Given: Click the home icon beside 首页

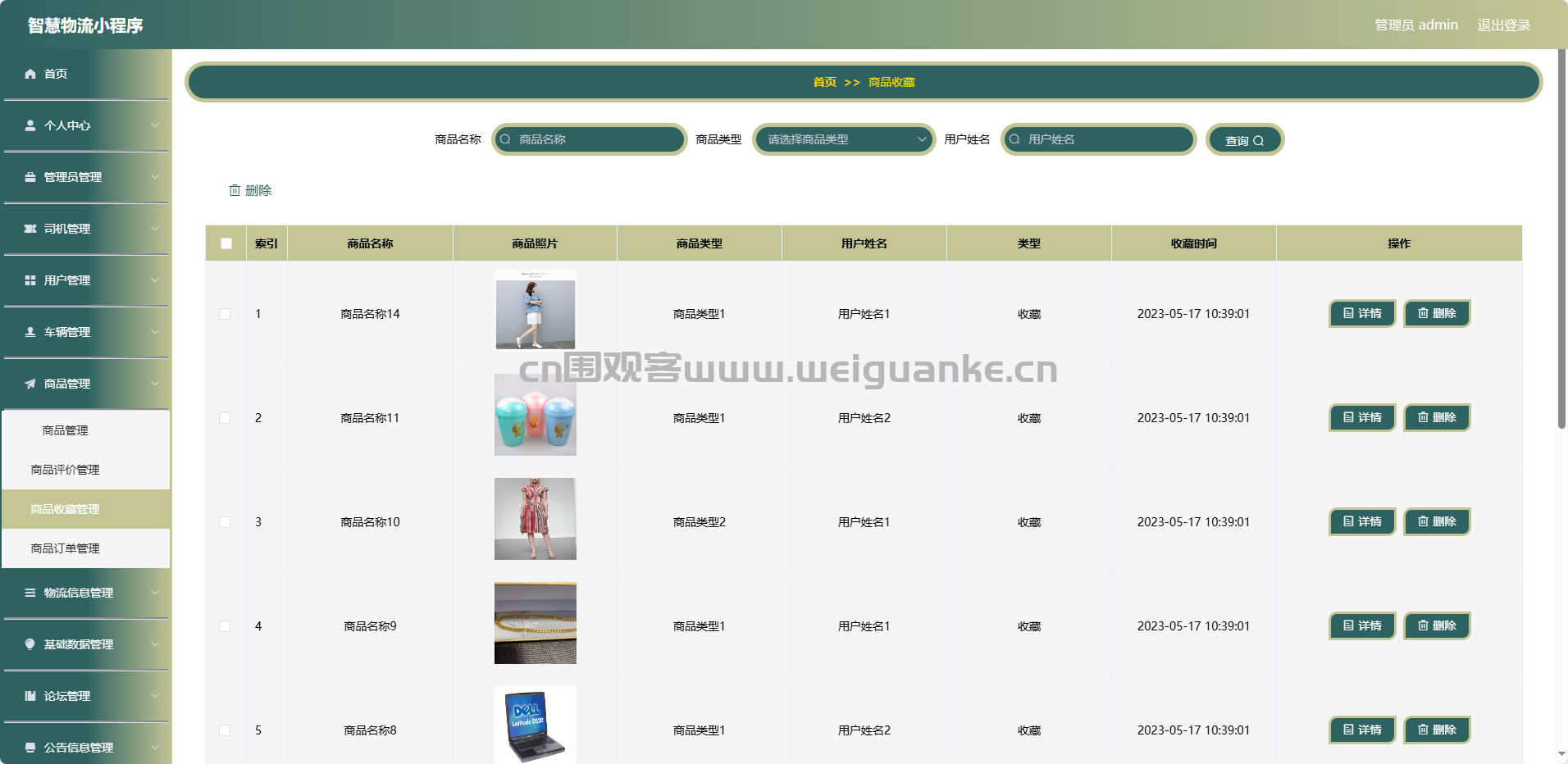Looking at the screenshot, I should coord(30,74).
